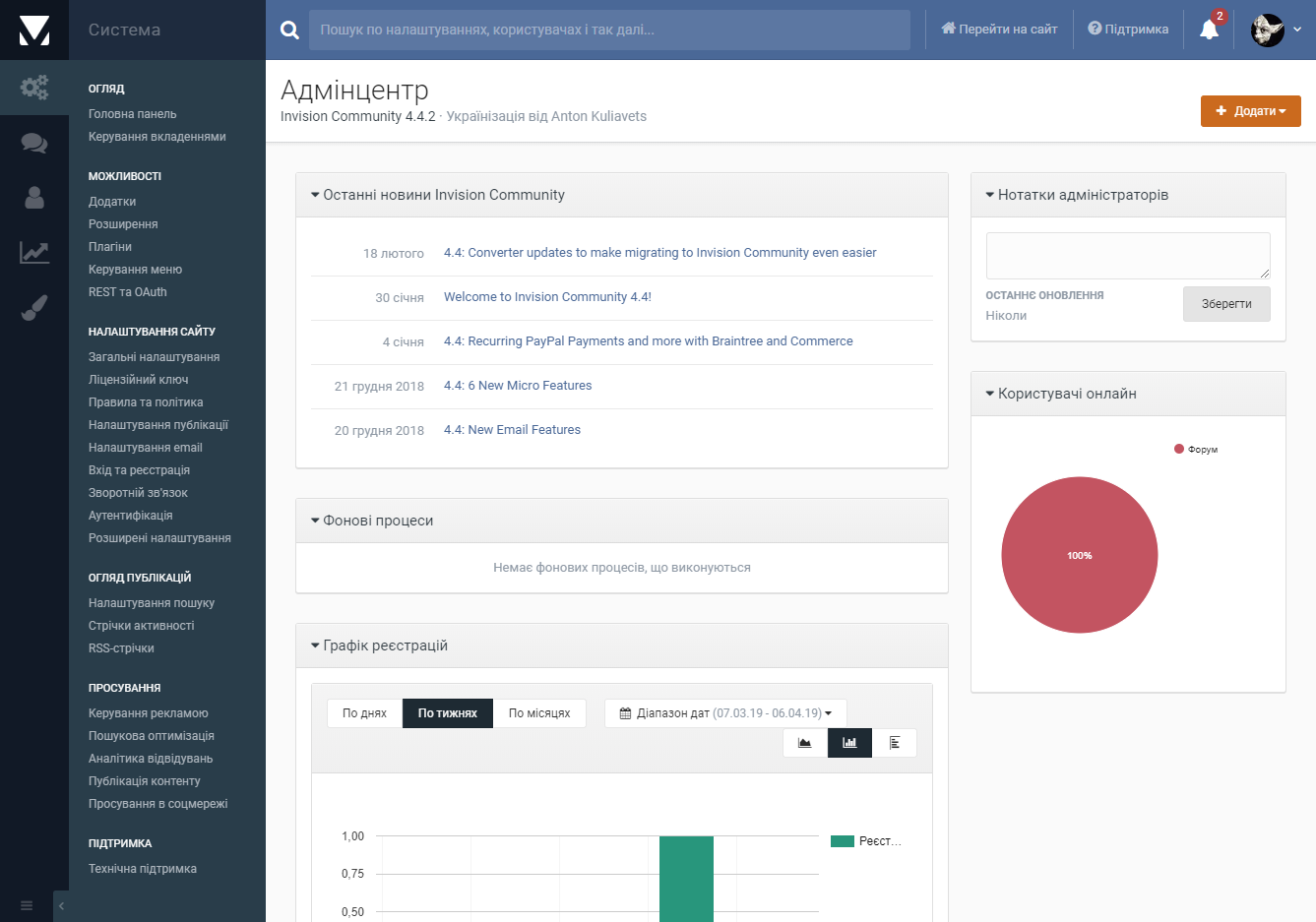Screen dimensions: 1316x922
Task: Open 'Загальні налаштування' menu item
Action: click(x=154, y=357)
